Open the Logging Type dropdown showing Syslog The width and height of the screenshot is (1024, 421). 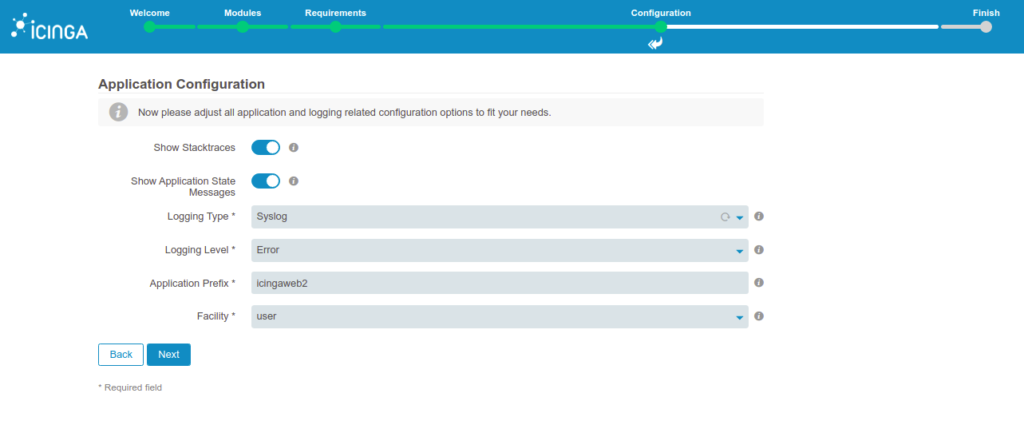[500, 217]
